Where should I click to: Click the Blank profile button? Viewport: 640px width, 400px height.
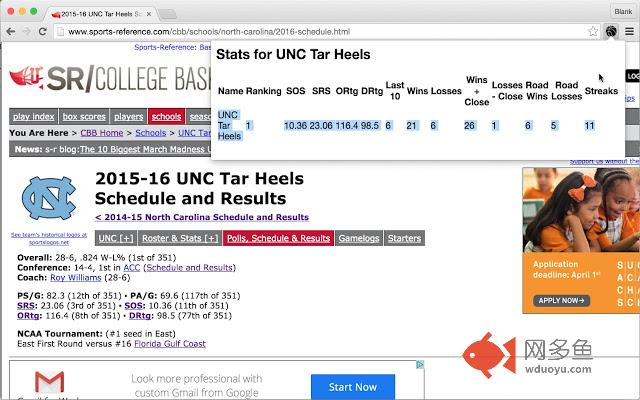[623, 11]
